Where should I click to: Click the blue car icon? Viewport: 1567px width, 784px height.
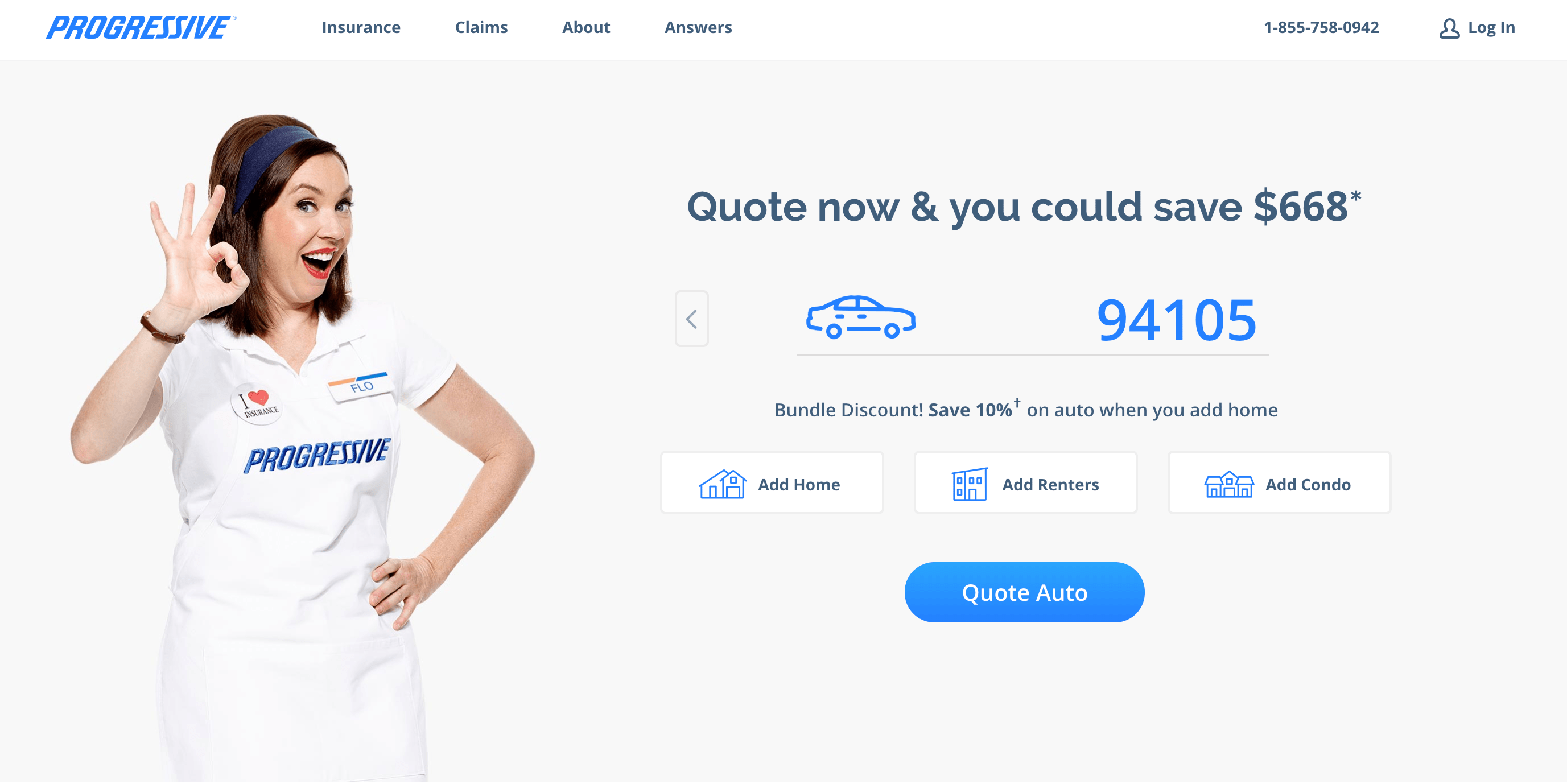(861, 317)
